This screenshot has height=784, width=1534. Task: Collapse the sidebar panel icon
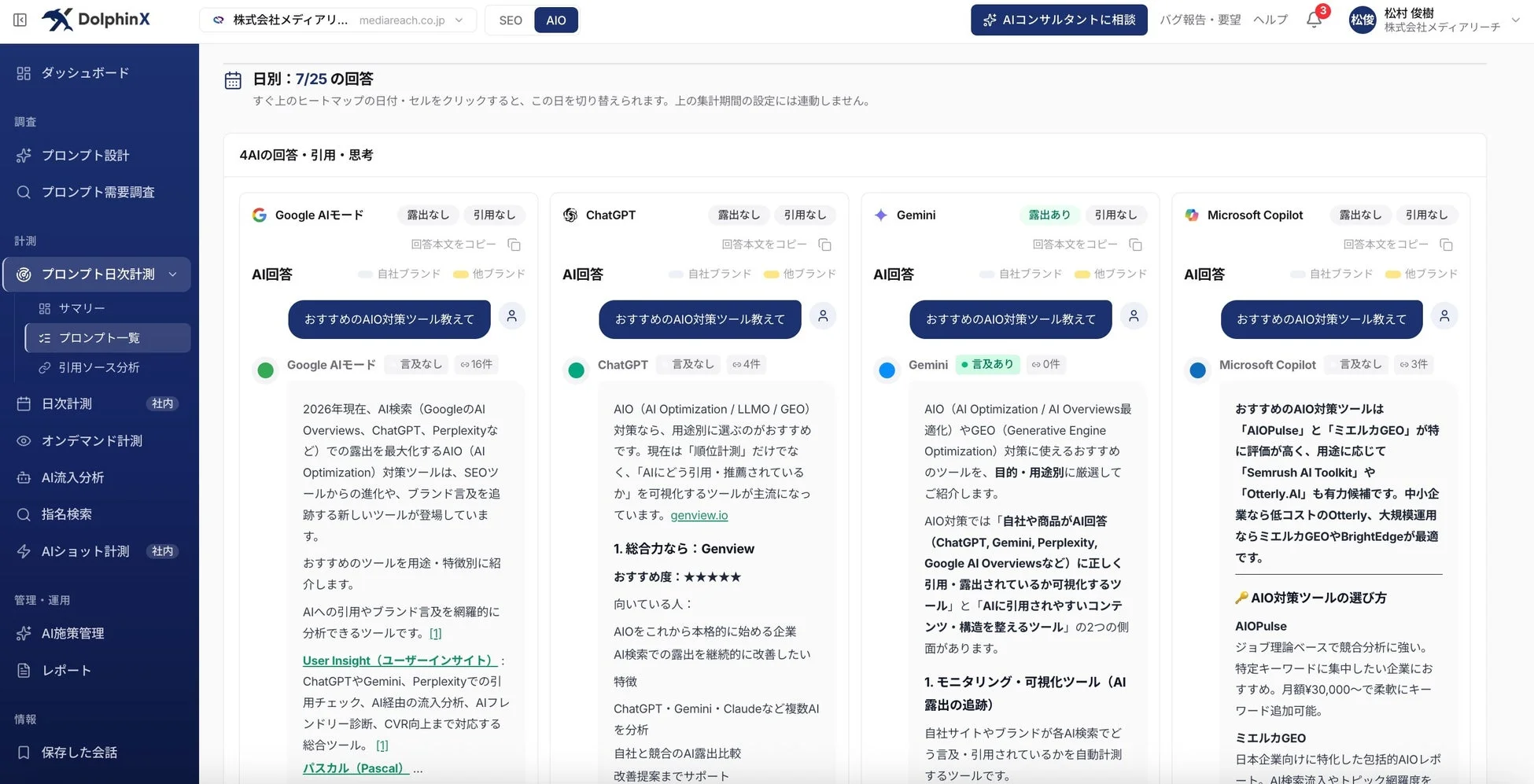pyautogui.click(x=20, y=20)
